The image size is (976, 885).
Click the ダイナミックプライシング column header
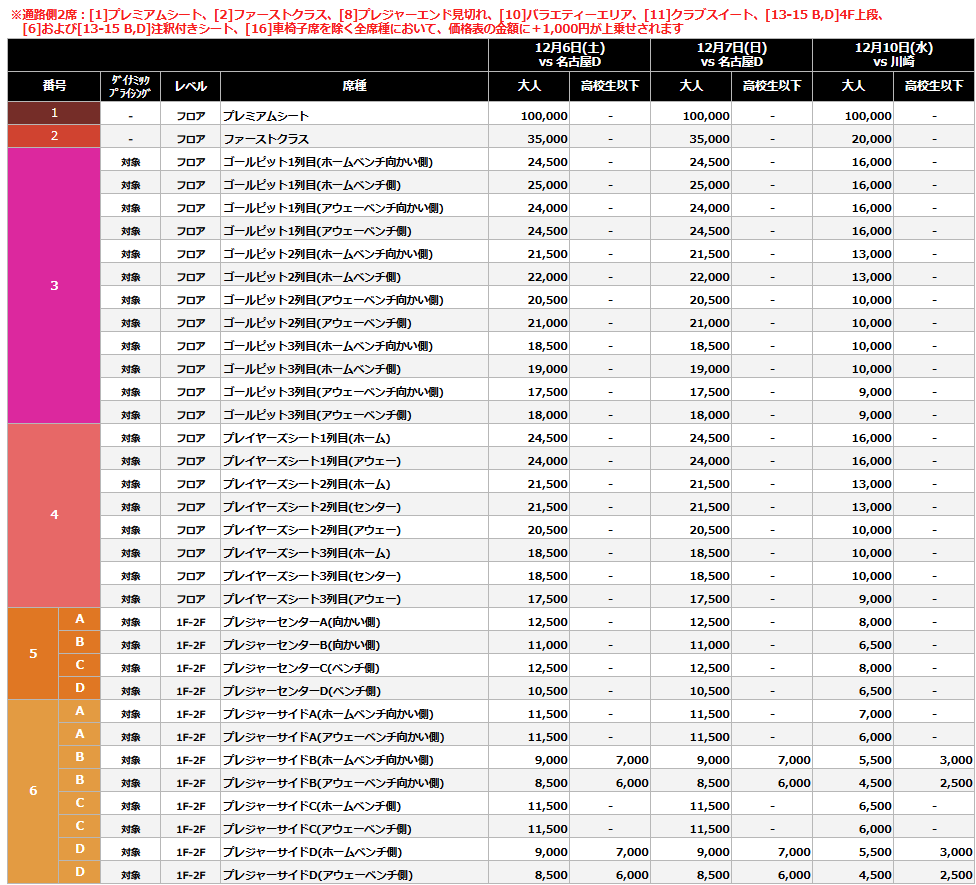130,86
